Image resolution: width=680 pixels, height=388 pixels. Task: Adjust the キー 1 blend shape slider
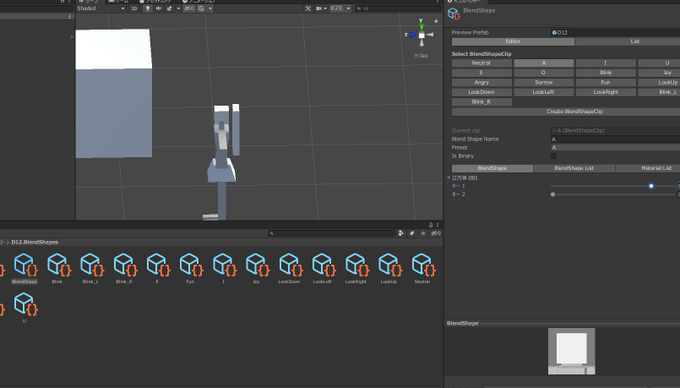[x=613, y=186]
